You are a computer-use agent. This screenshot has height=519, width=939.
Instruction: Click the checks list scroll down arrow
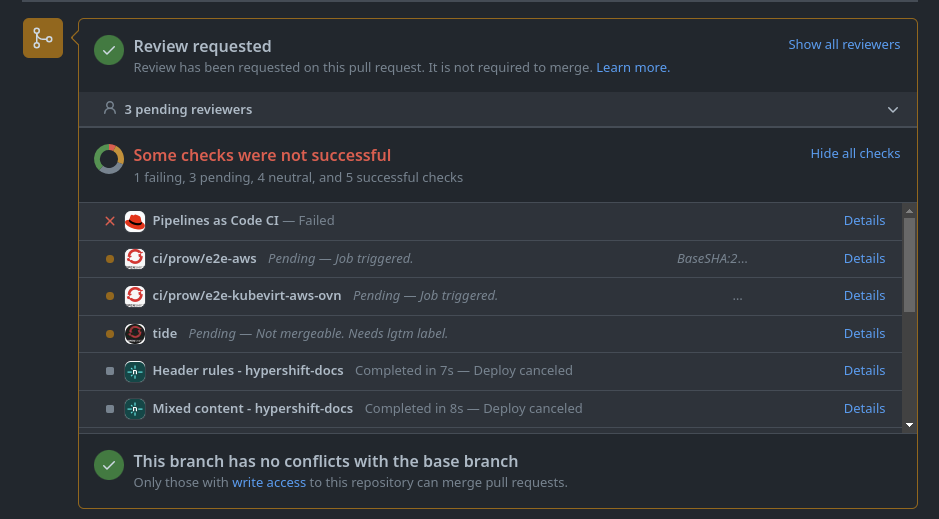point(909,425)
